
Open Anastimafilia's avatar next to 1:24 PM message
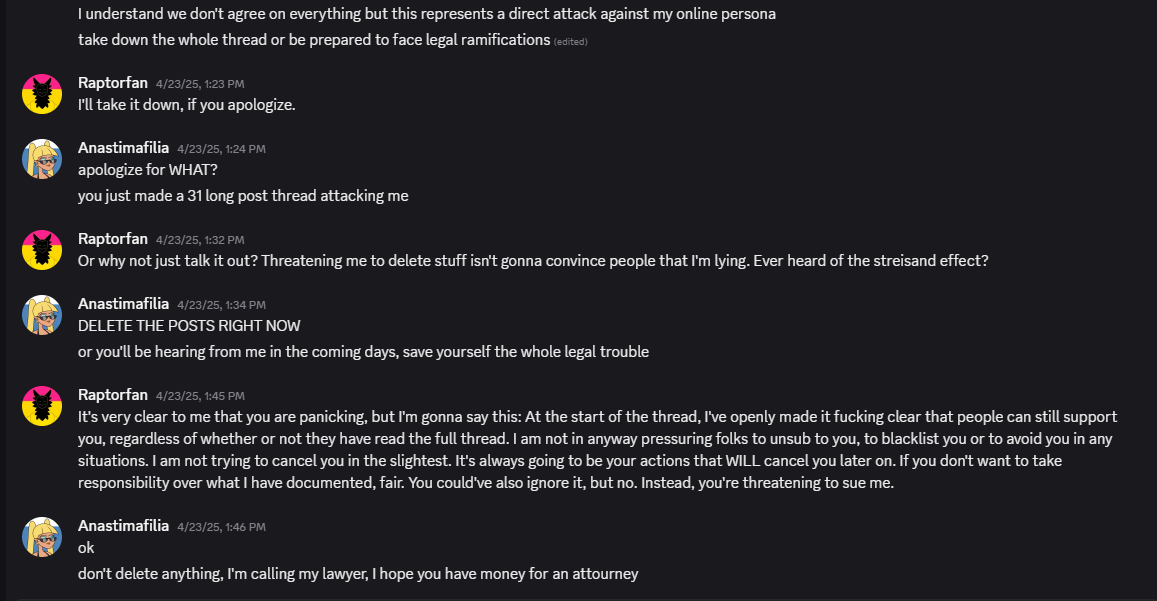click(42, 159)
